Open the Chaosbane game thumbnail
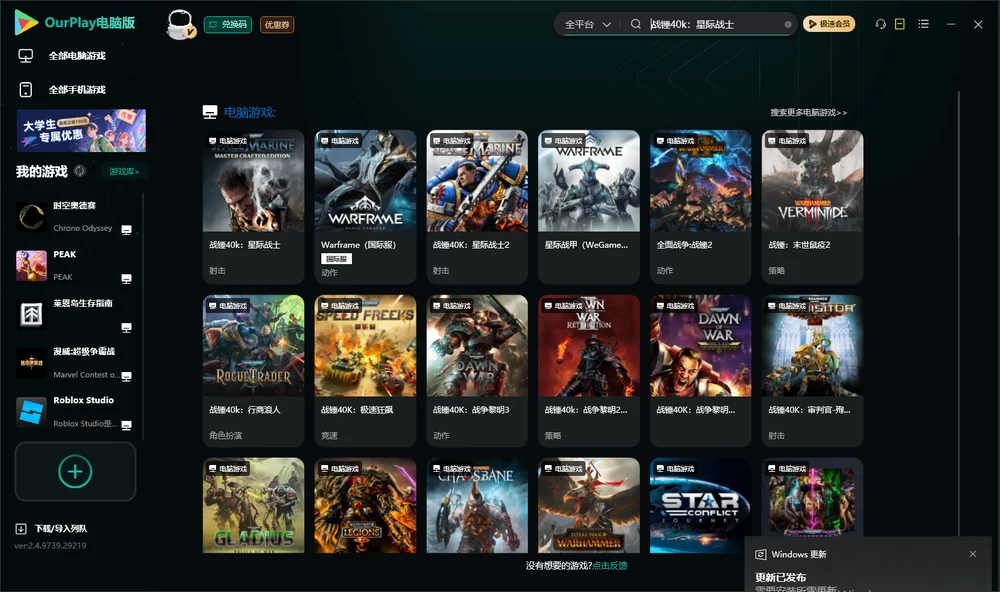 [x=477, y=505]
